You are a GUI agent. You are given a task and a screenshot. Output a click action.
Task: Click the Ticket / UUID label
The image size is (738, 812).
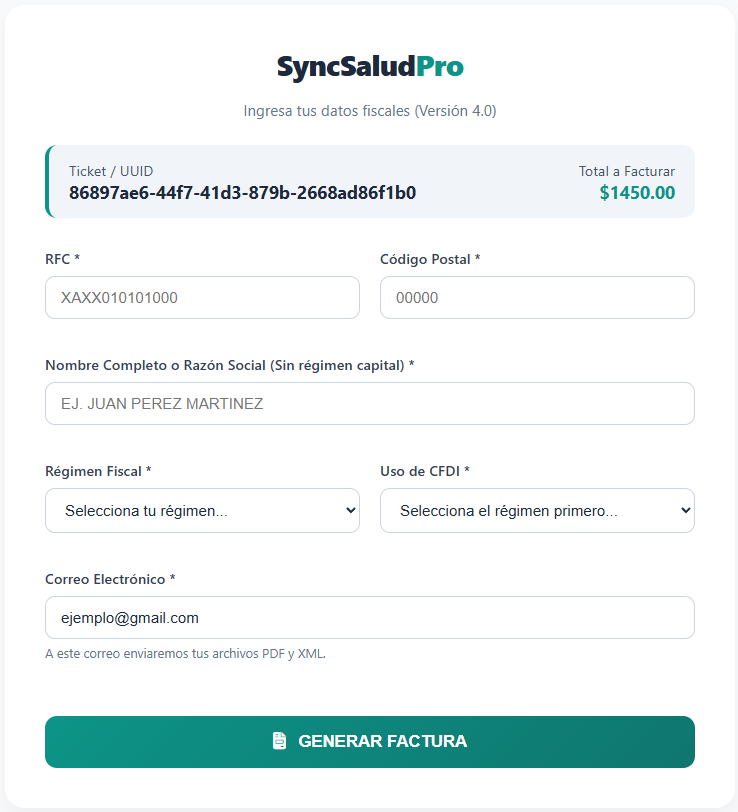[x=111, y=171]
